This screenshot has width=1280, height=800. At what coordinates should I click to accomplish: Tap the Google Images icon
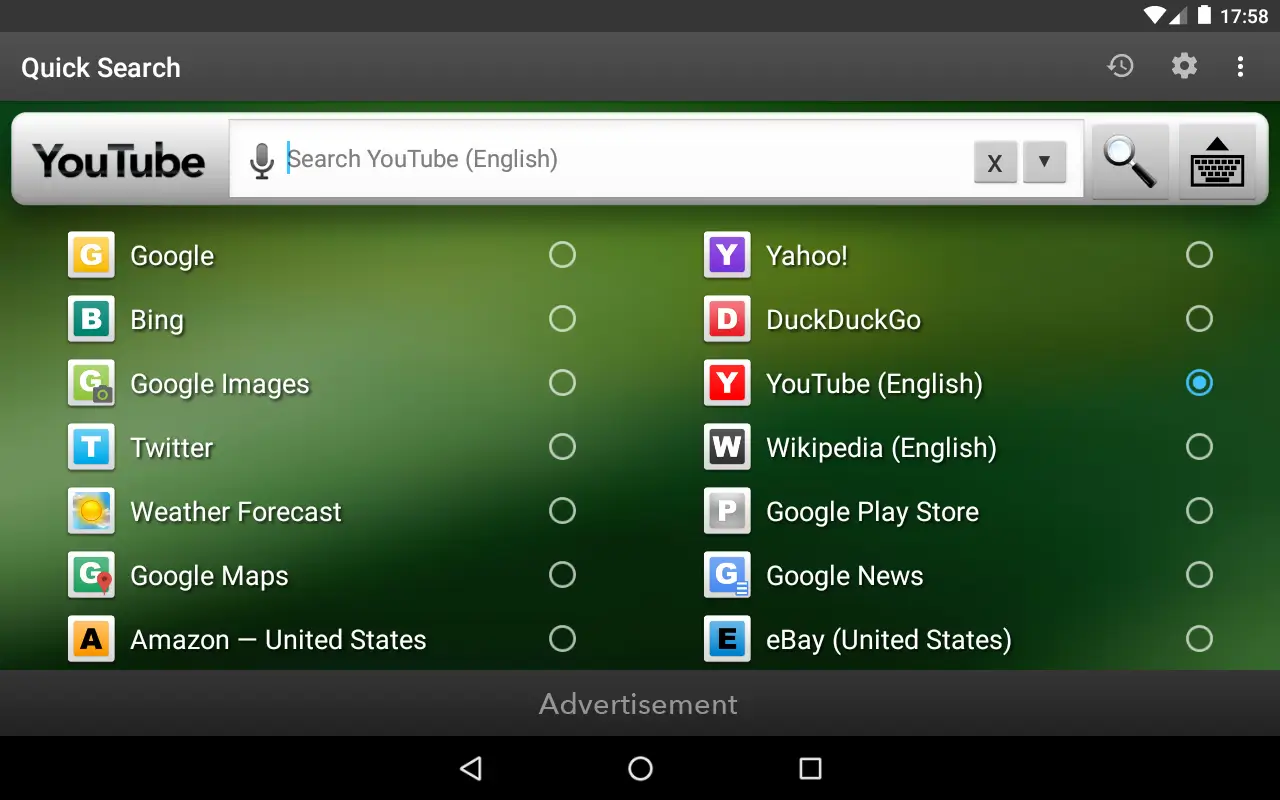[91, 383]
